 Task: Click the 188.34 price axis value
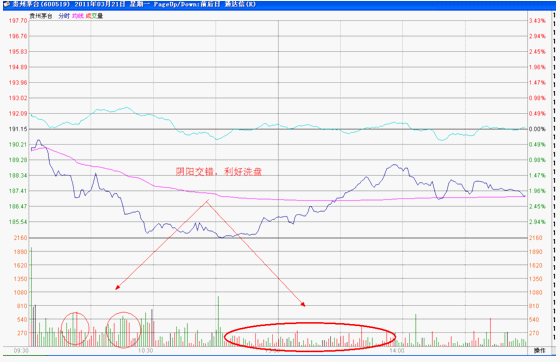(18, 175)
